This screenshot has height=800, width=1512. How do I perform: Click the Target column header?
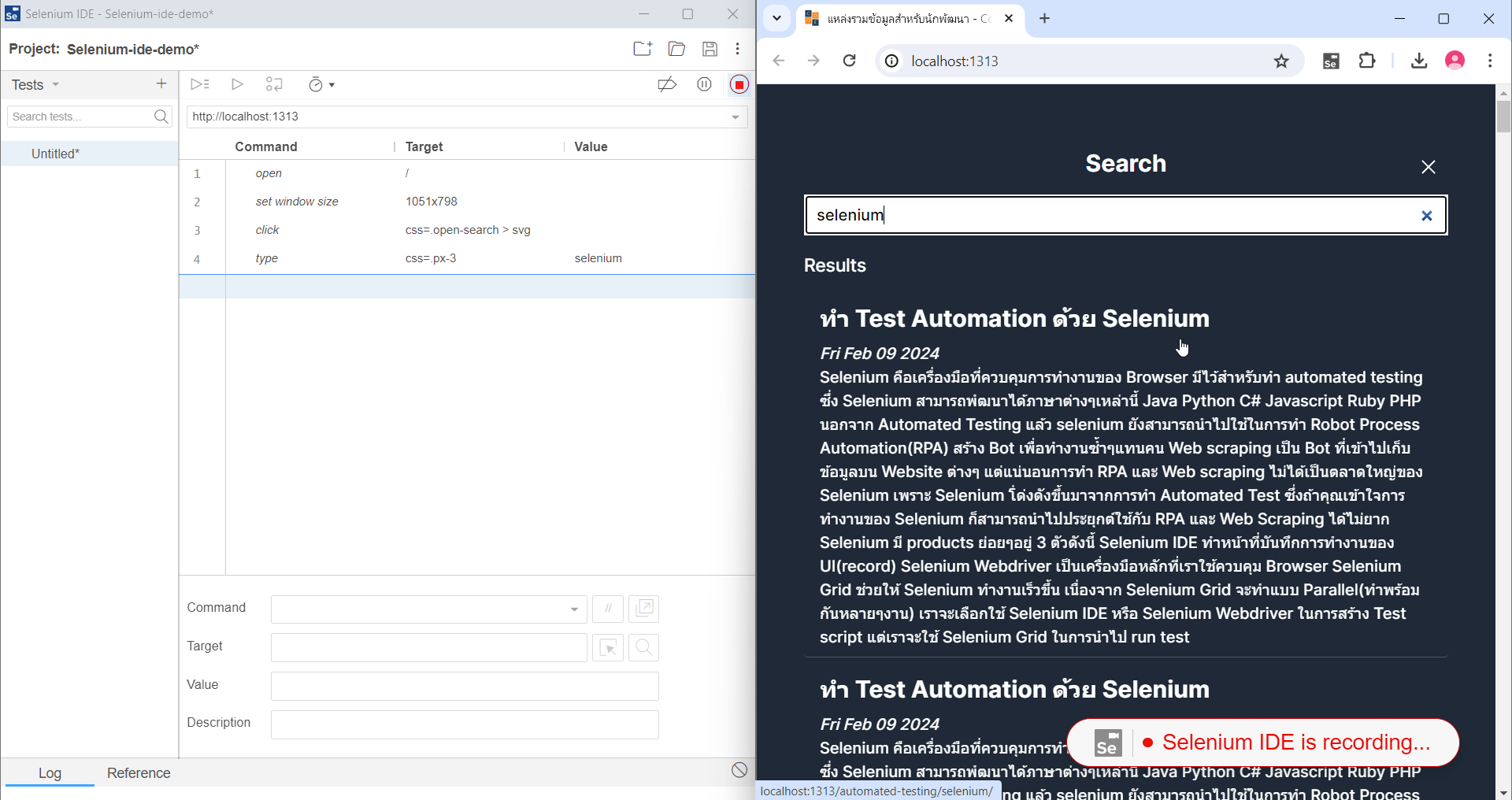point(424,146)
